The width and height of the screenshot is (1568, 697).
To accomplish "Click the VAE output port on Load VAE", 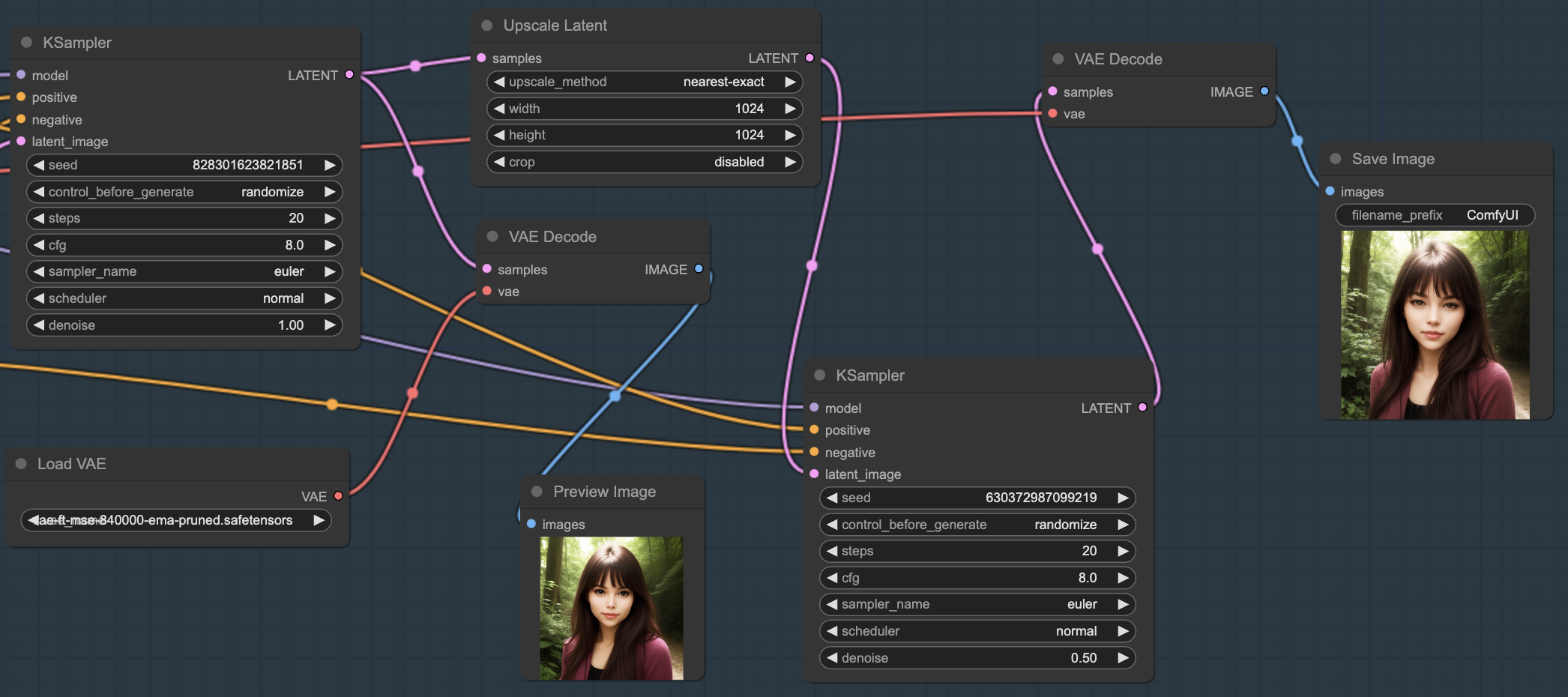I will (338, 496).
